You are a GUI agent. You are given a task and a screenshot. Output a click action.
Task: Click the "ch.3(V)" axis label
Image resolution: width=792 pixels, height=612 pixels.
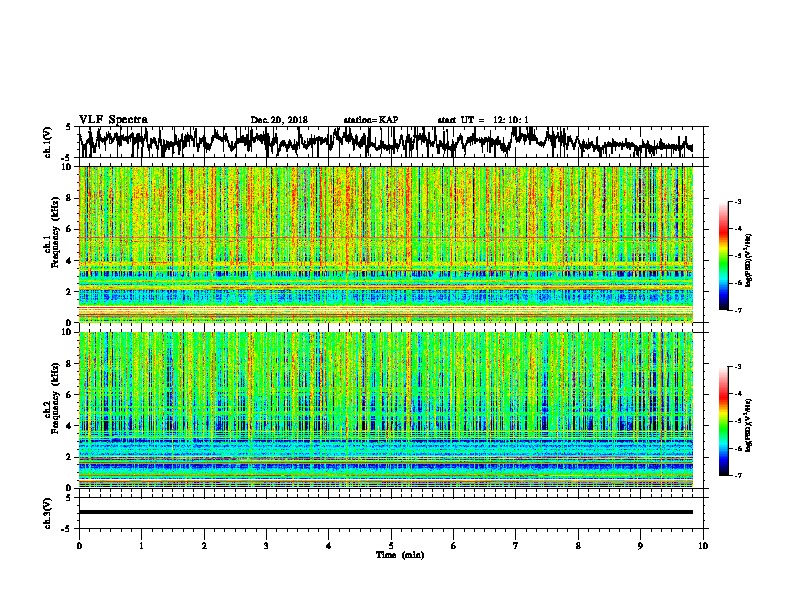point(48,513)
